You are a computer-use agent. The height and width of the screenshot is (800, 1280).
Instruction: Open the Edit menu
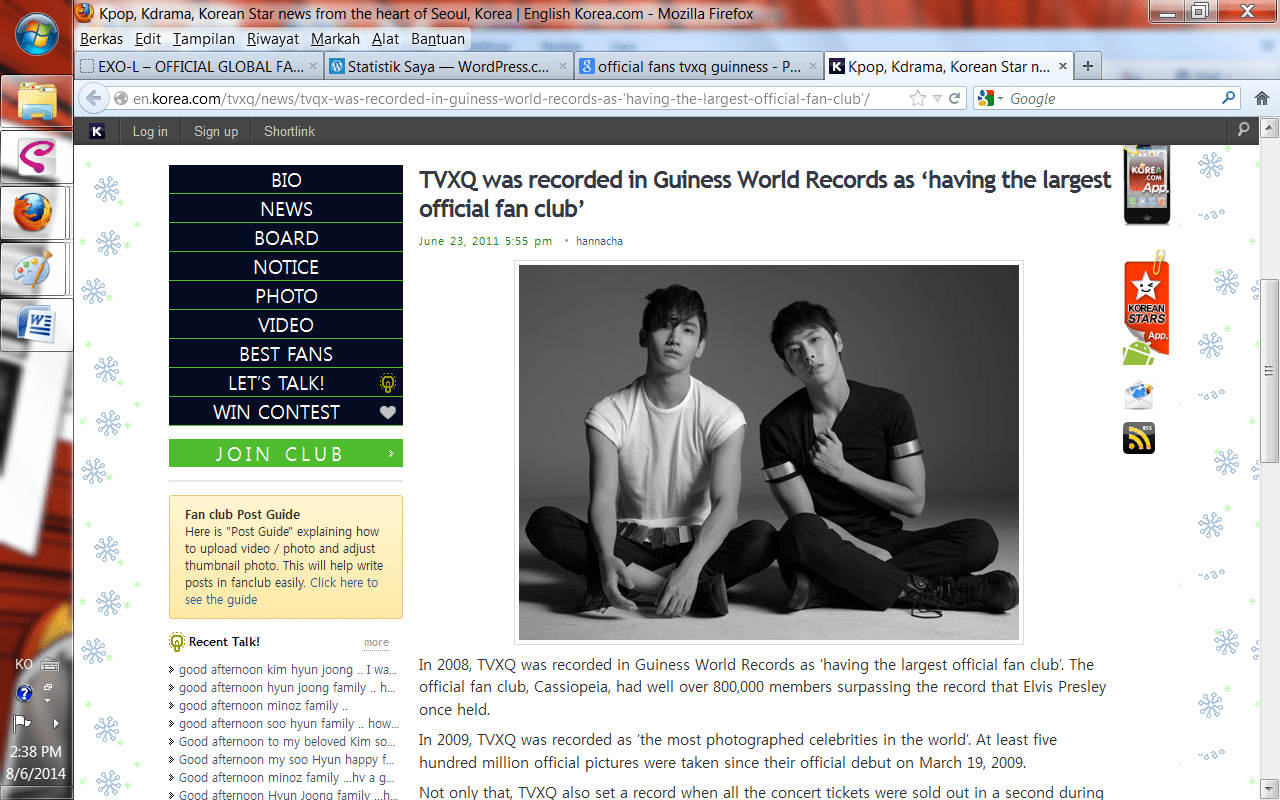point(148,39)
